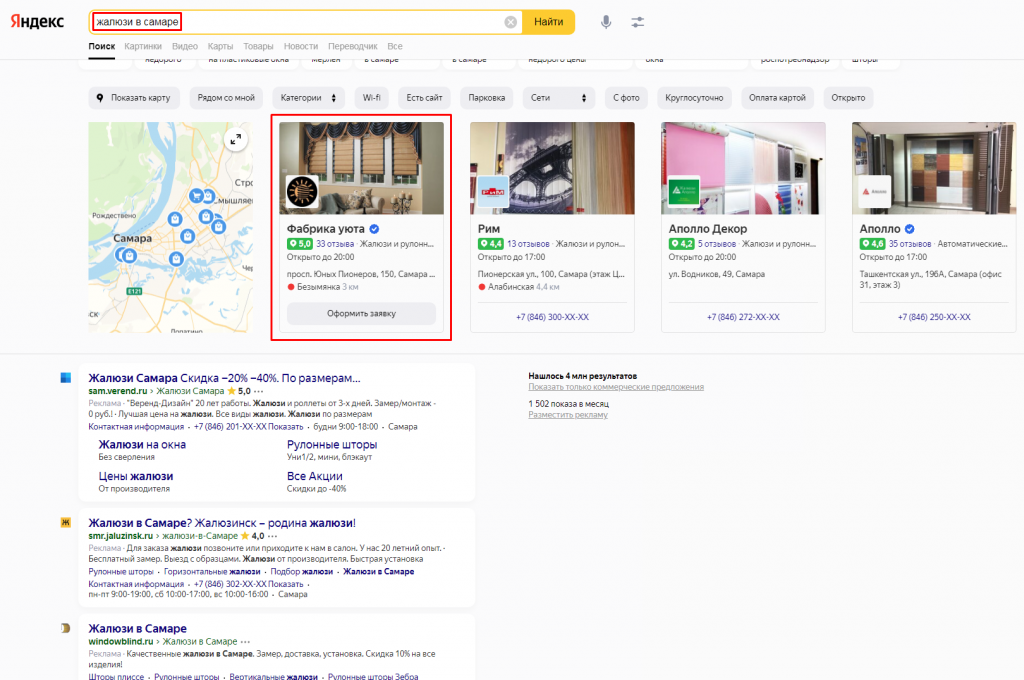Open the Жалюзи на окна sitelink
The width and height of the screenshot is (1024, 680).
pos(142,444)
